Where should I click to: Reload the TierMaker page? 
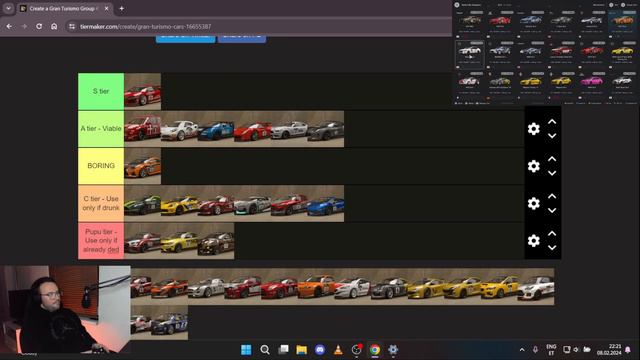click(39, 26)
